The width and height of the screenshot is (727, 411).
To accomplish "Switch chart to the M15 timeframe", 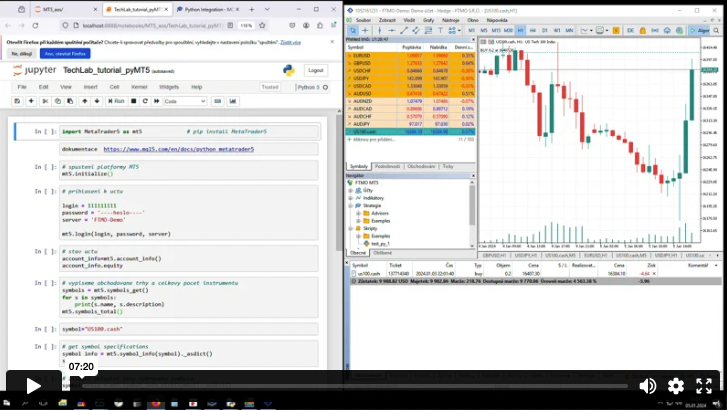I will coord(496,30).
